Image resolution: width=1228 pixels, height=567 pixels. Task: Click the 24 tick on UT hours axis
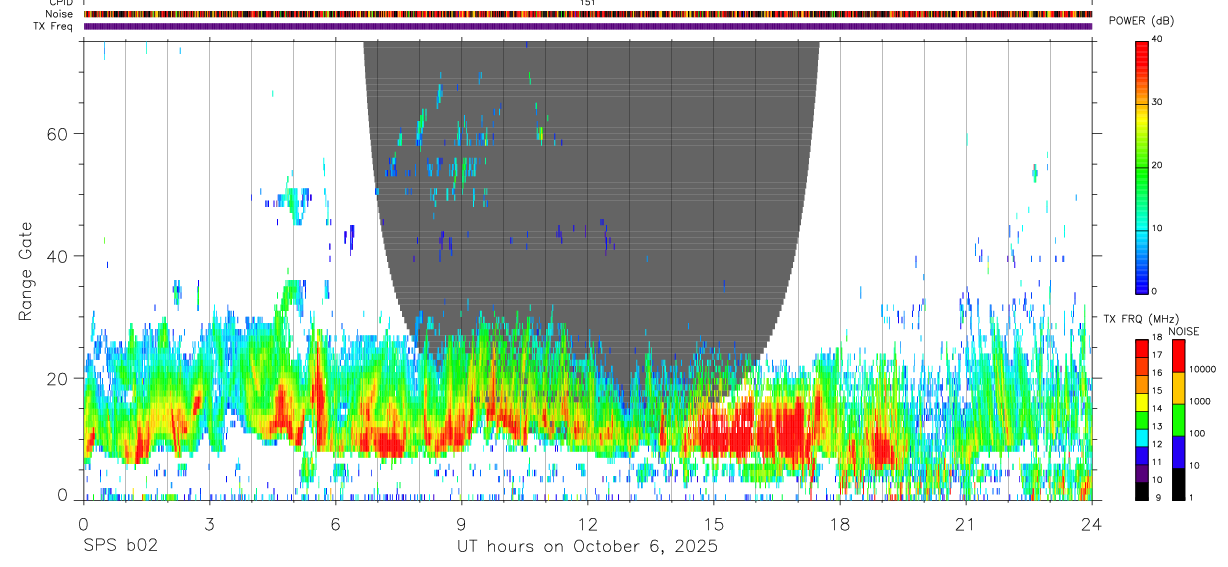coord(1091,524)
